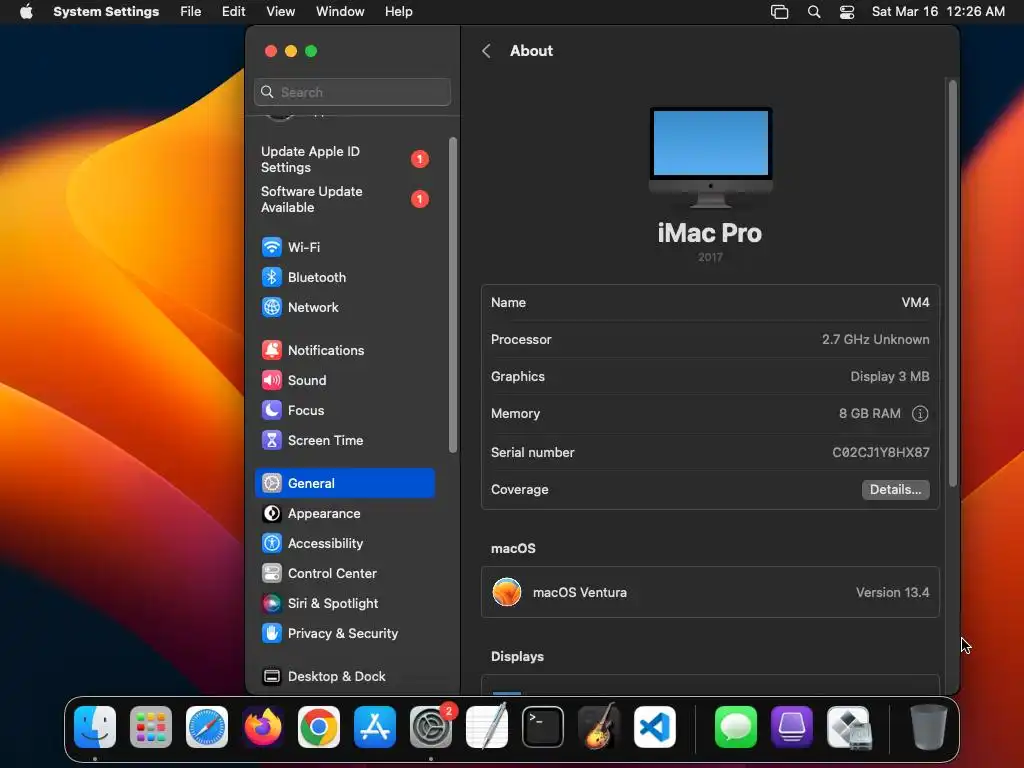Open the Help menu
This screenshot has width=1024, height=768.
[398, 12]
